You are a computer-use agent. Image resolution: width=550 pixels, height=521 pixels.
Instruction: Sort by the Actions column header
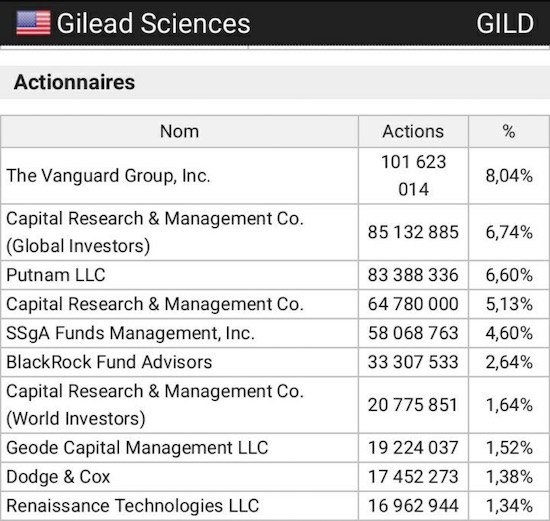point(413,132)
